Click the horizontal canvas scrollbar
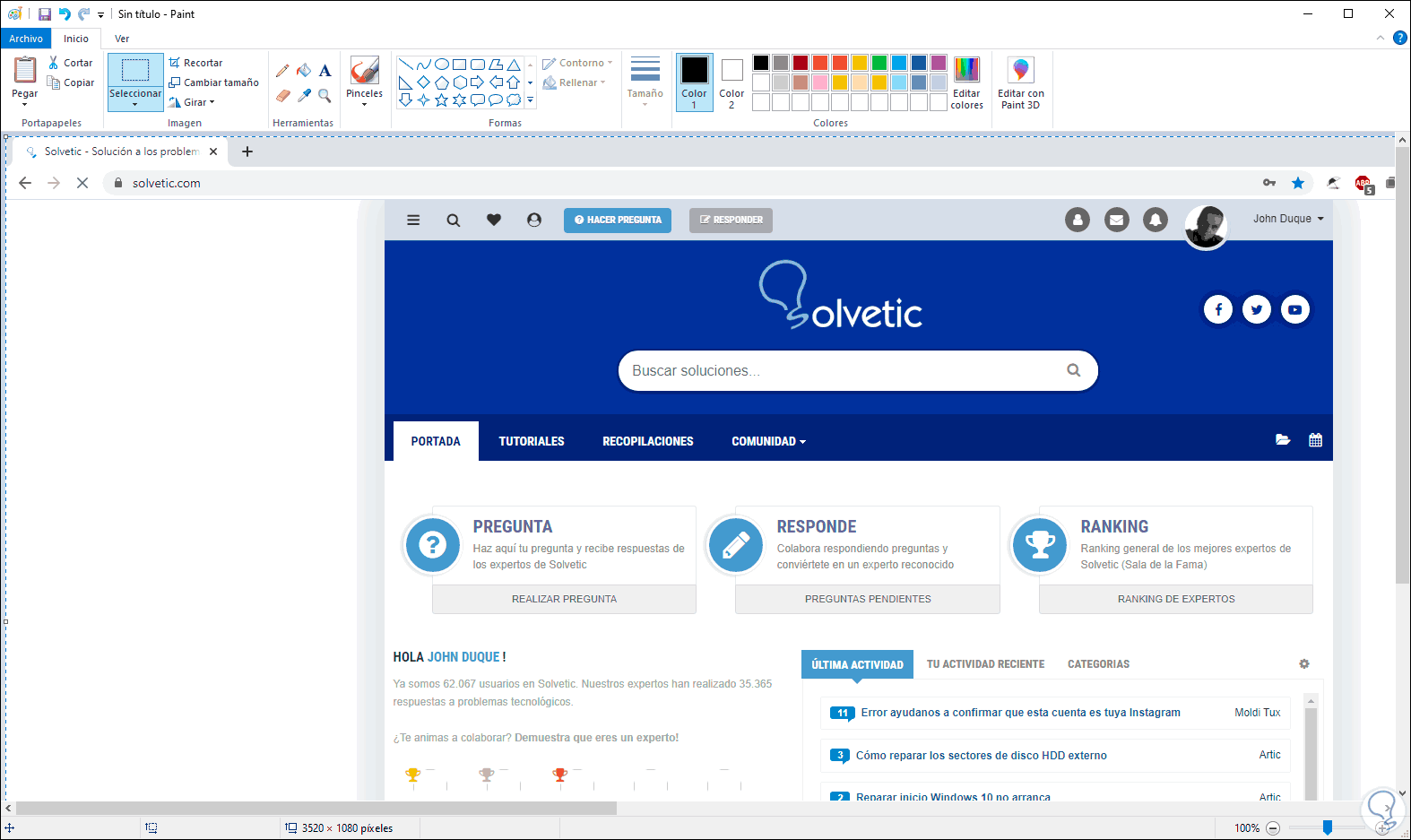This screenshot has height=840, width=1411. tap(316, 808)
